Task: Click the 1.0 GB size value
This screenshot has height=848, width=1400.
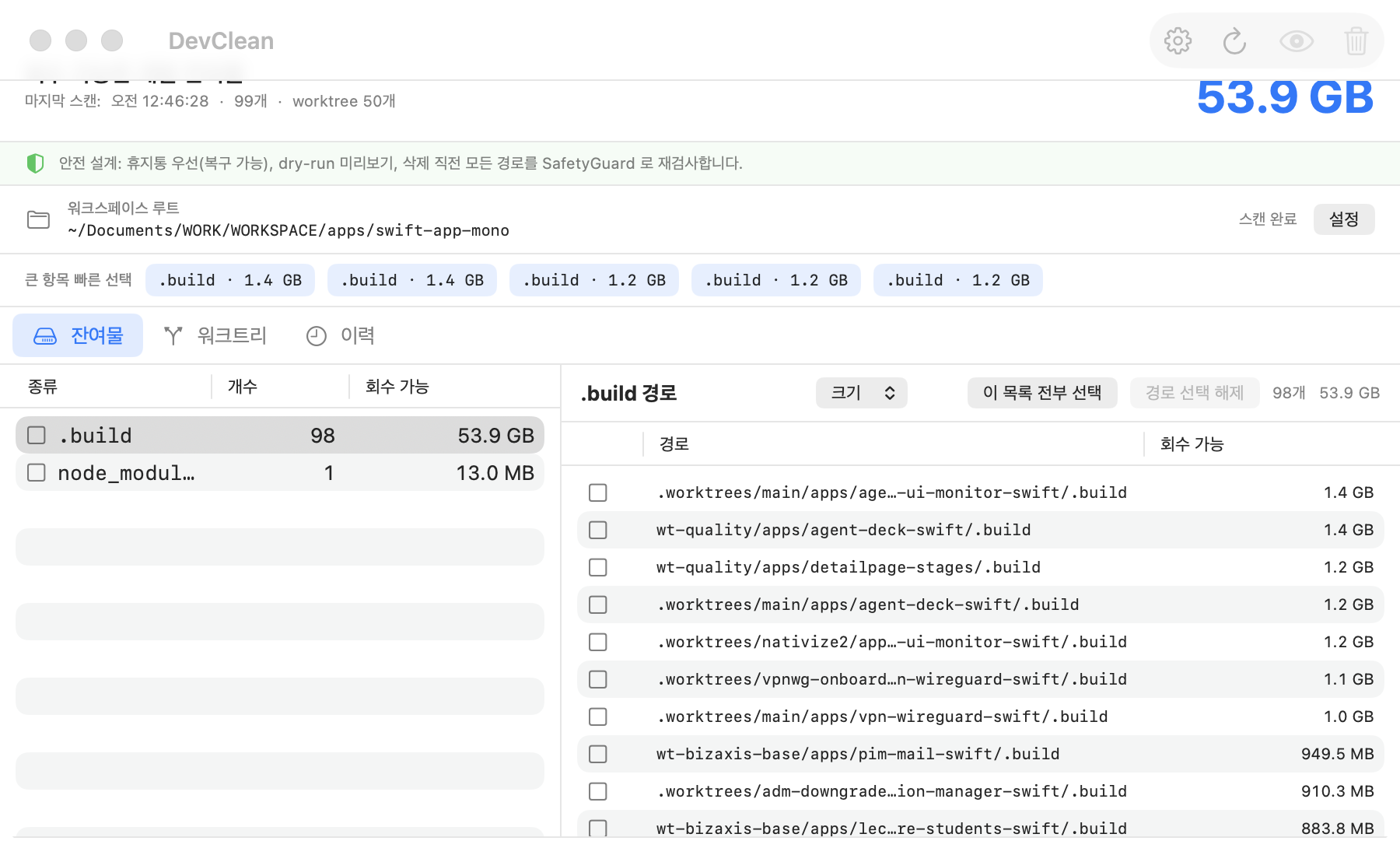Action: pos(1349,717)
